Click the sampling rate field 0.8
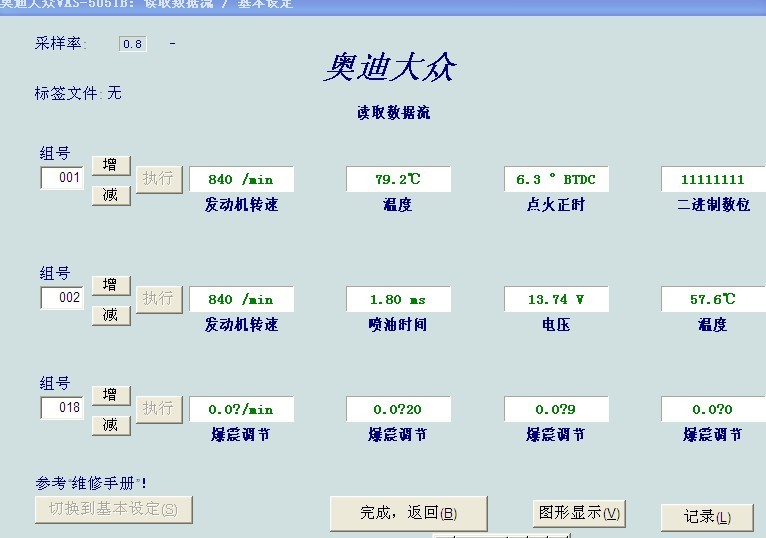This screenshot has height=538, width=766. (132, 44)
